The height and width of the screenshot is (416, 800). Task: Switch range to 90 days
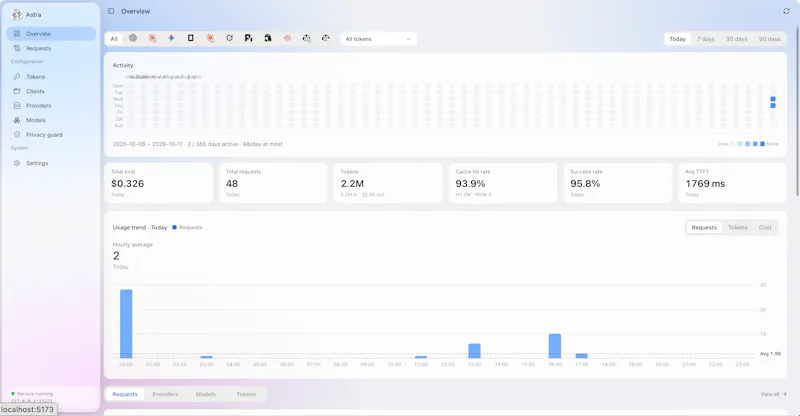click(769, 39)
